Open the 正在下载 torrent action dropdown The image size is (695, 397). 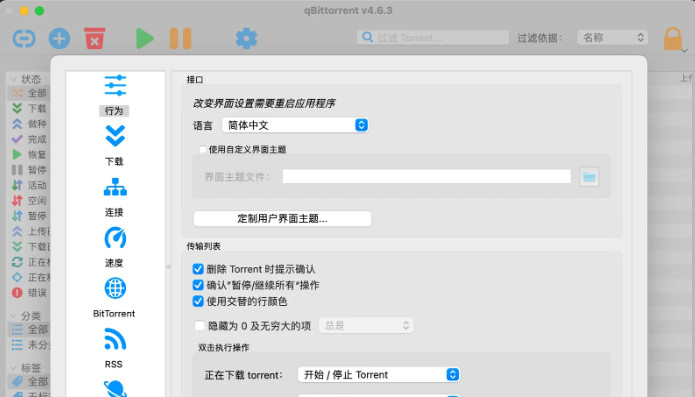coord(379,375)
